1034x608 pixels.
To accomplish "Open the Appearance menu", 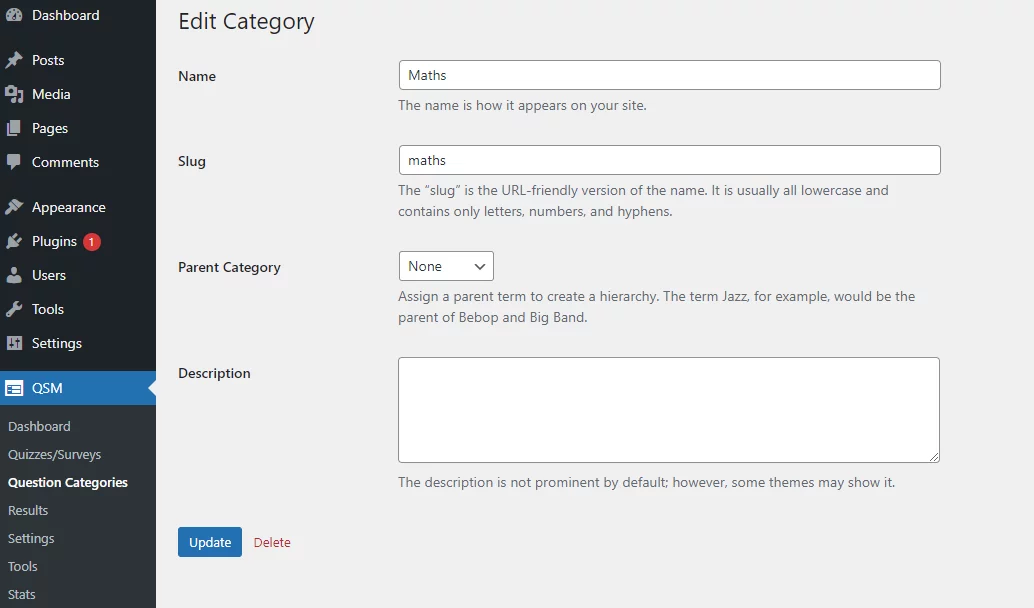I will pyautogui.click(x=78, y=207).
